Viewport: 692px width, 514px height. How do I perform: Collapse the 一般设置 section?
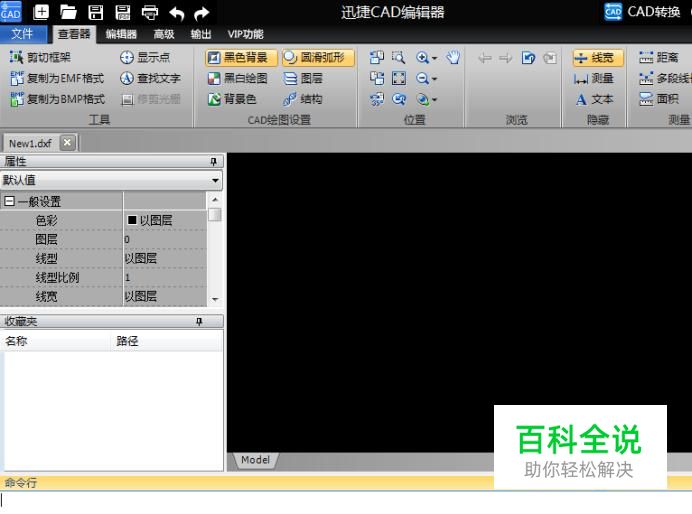click(9, 202)
